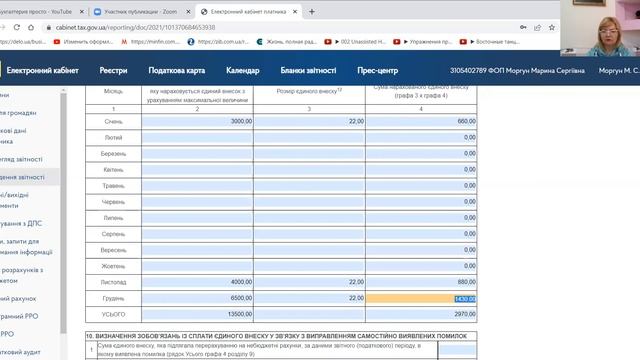Open the minfin.com bookmark
640x360 pixels.
click(151, 42)
